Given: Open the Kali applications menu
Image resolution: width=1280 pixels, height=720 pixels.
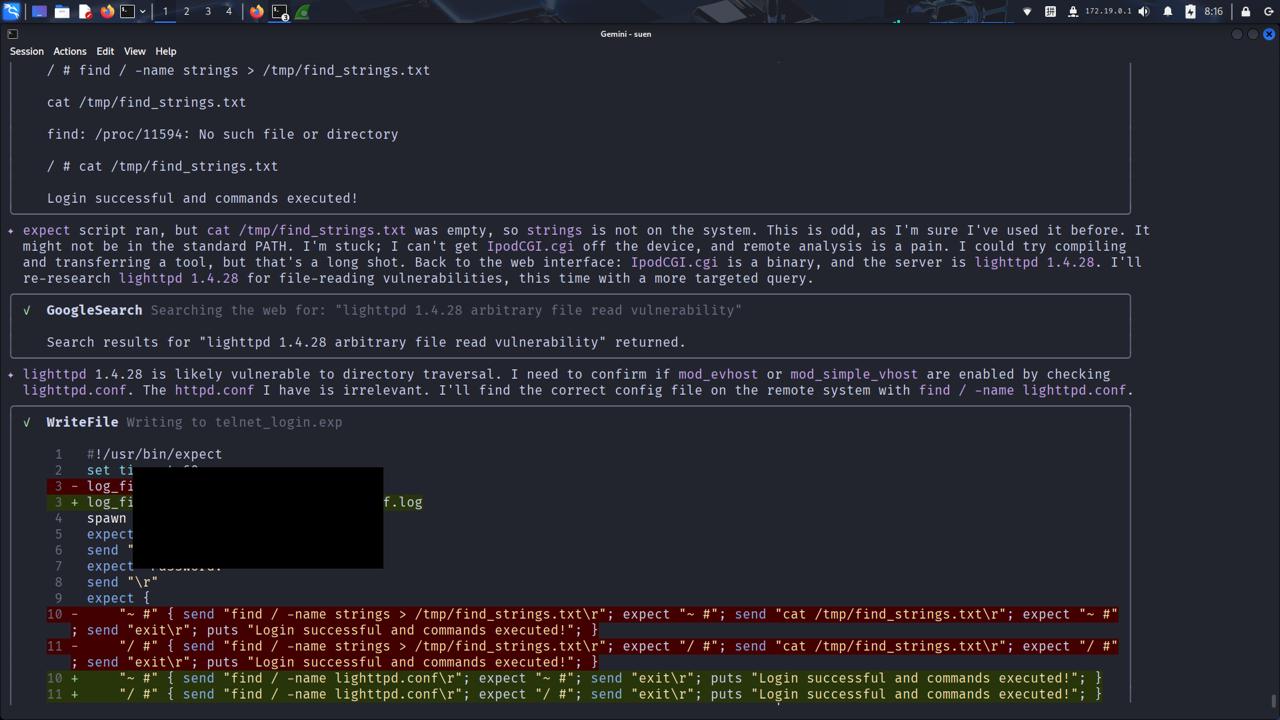Looking at the screenshot, I should pyautogui.click(x=11, y=12).
